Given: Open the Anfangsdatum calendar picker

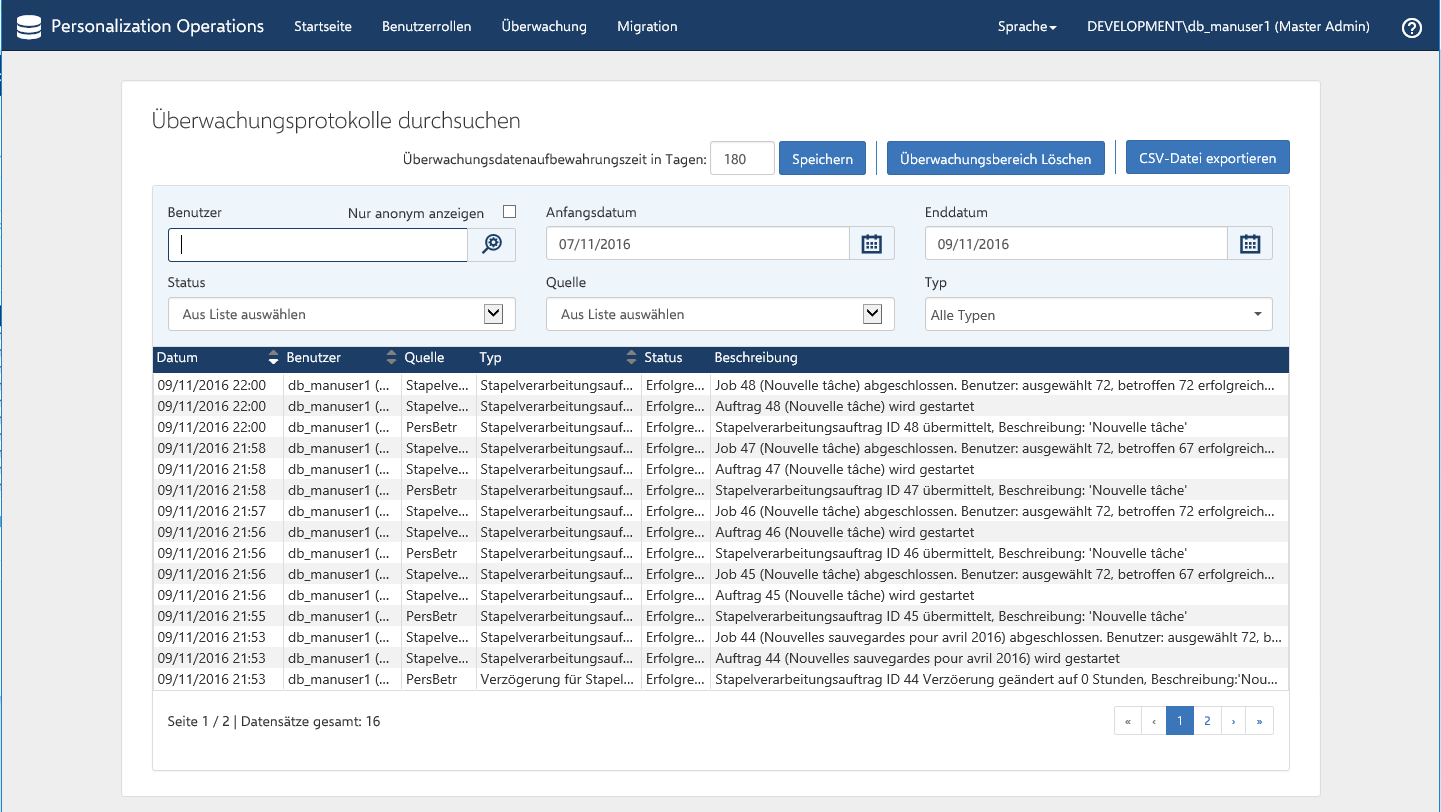Looking at the screenshot, I should click(x=871, y=244).
